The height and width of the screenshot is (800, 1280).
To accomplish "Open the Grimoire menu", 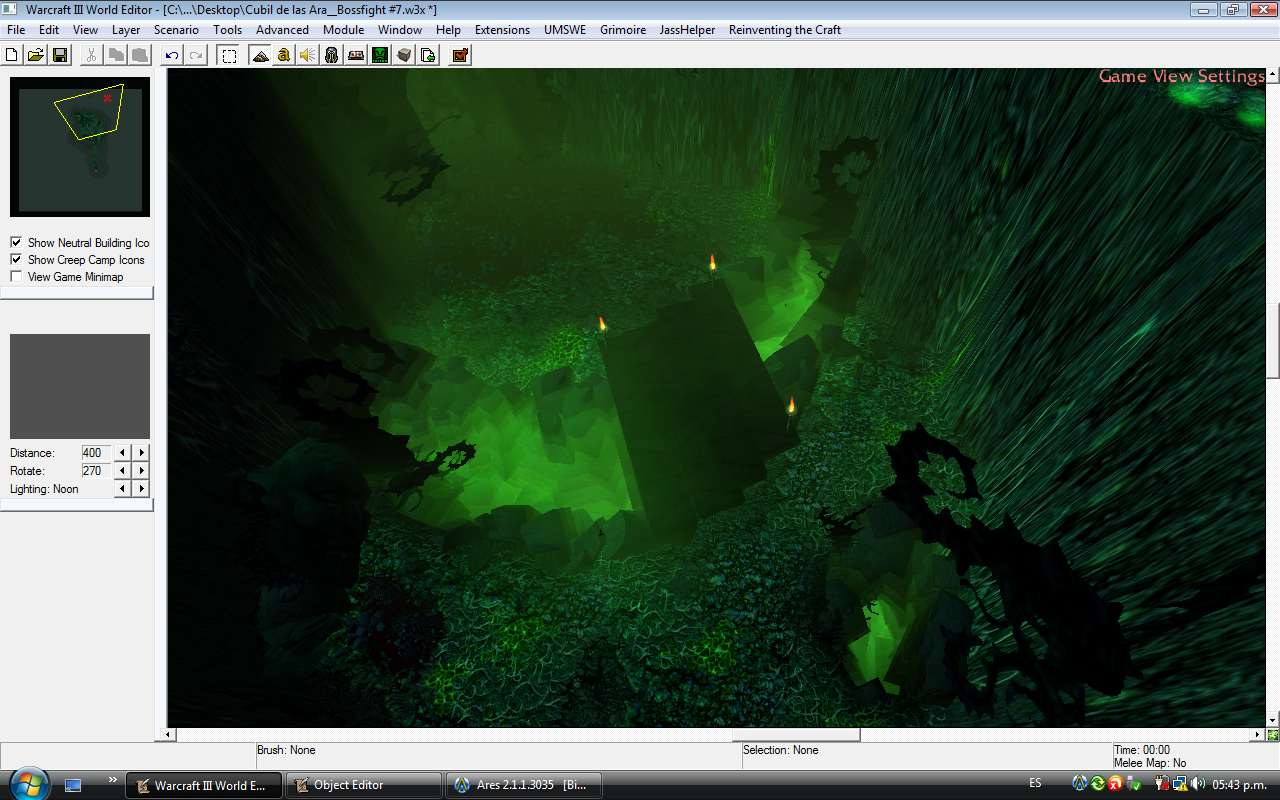I will click(623, 30).
